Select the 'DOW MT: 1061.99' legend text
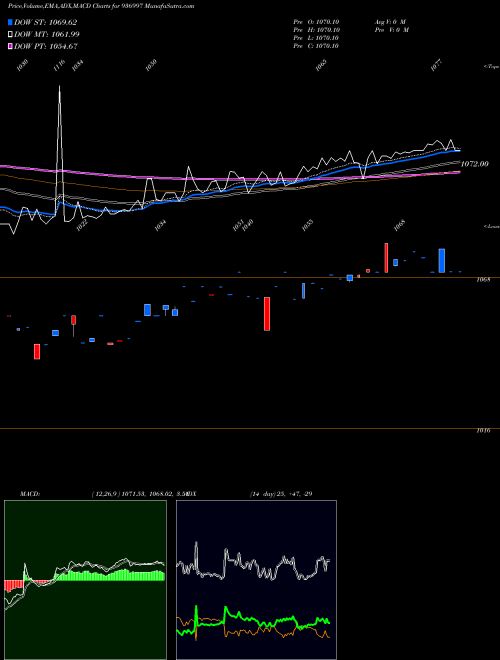 coord(47,35)
